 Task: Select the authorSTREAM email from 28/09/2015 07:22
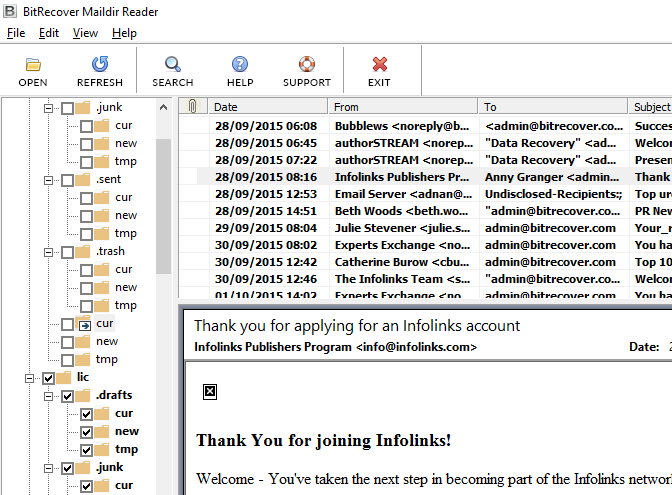(426, 160)
